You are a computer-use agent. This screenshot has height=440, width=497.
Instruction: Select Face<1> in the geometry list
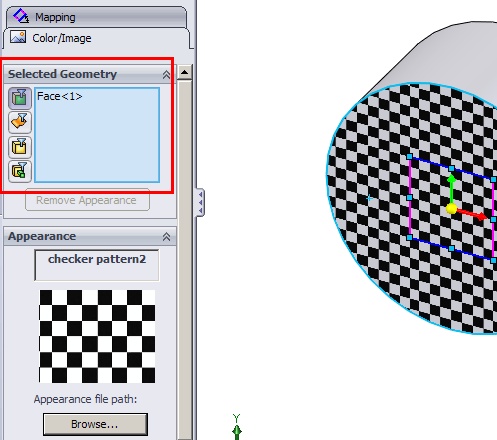(60, 96)
